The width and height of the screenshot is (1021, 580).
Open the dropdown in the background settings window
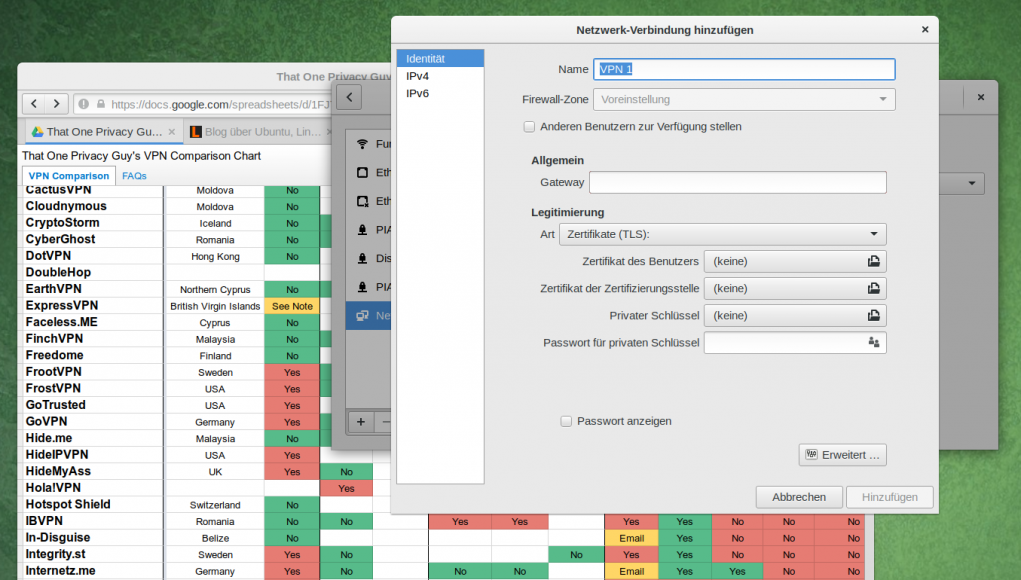click(971, 184)
